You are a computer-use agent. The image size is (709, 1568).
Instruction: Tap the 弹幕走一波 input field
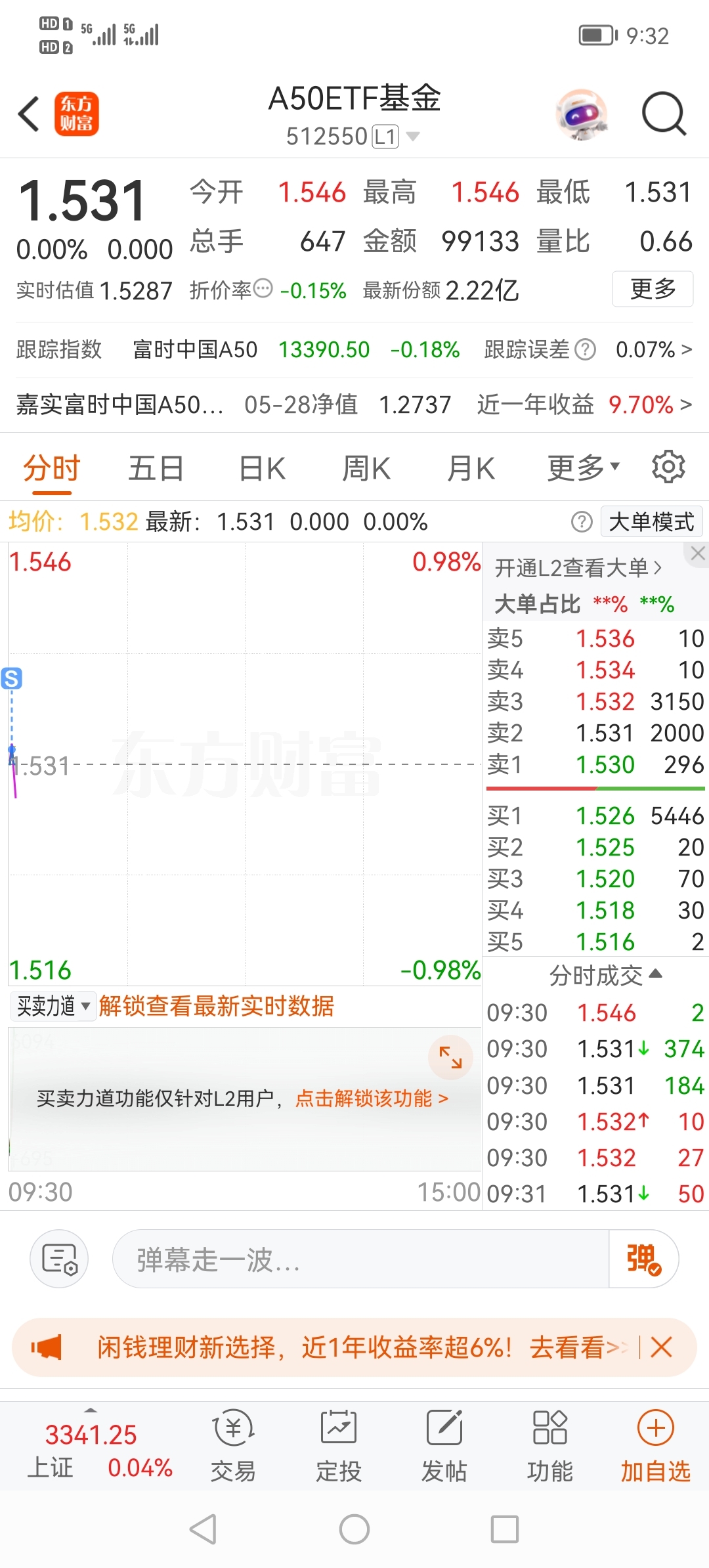click(x=361, y=1259)
